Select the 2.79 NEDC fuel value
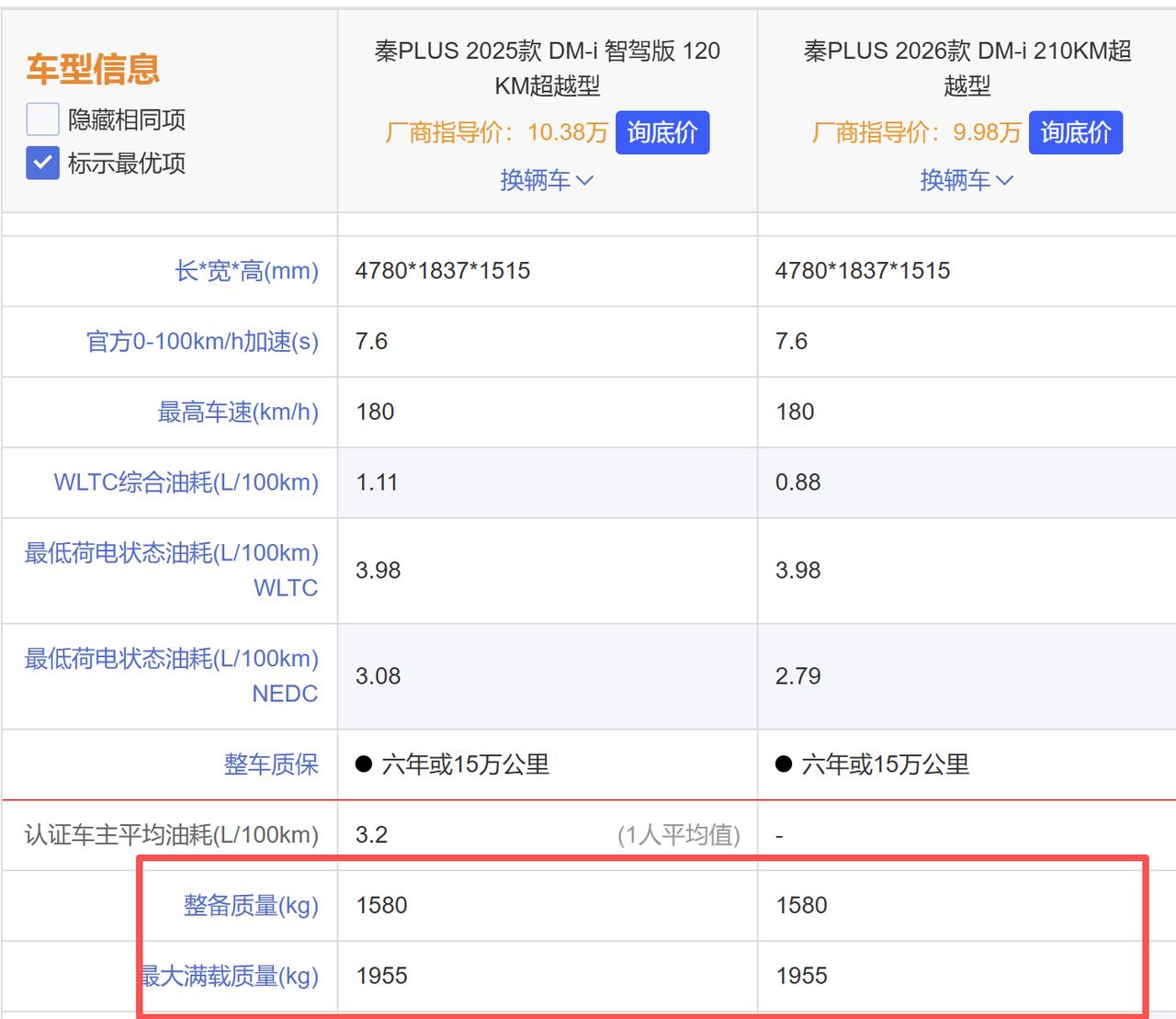 tap(797, 676)
